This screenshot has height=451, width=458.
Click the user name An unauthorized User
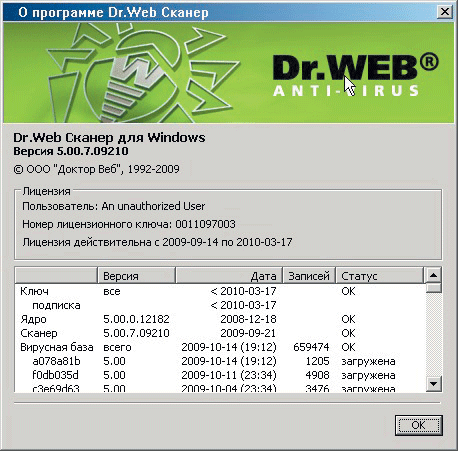click(153, 206)
